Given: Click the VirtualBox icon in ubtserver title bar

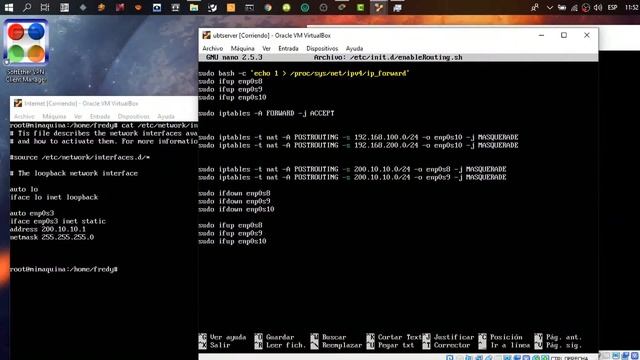Looking at the screenshot, I should tap(207, 36).
